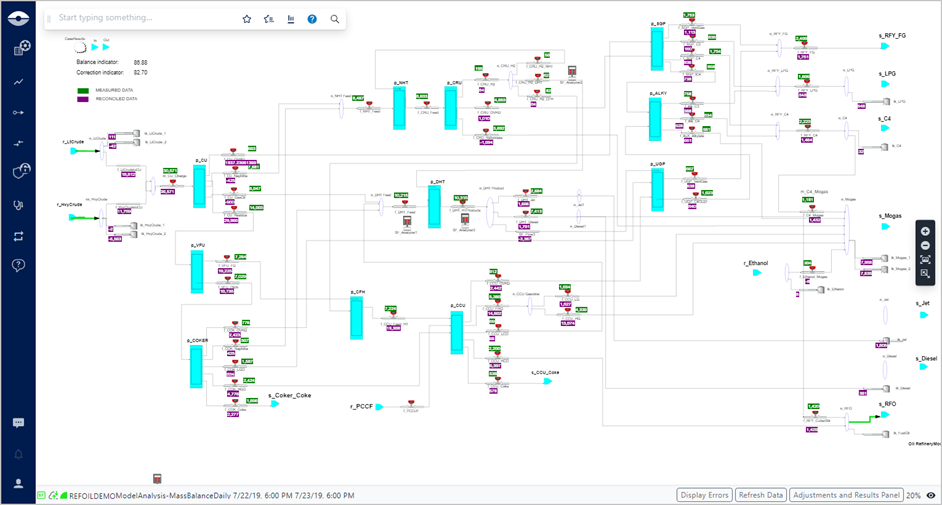Click the magnifying glass search icon

click(334, 18)
